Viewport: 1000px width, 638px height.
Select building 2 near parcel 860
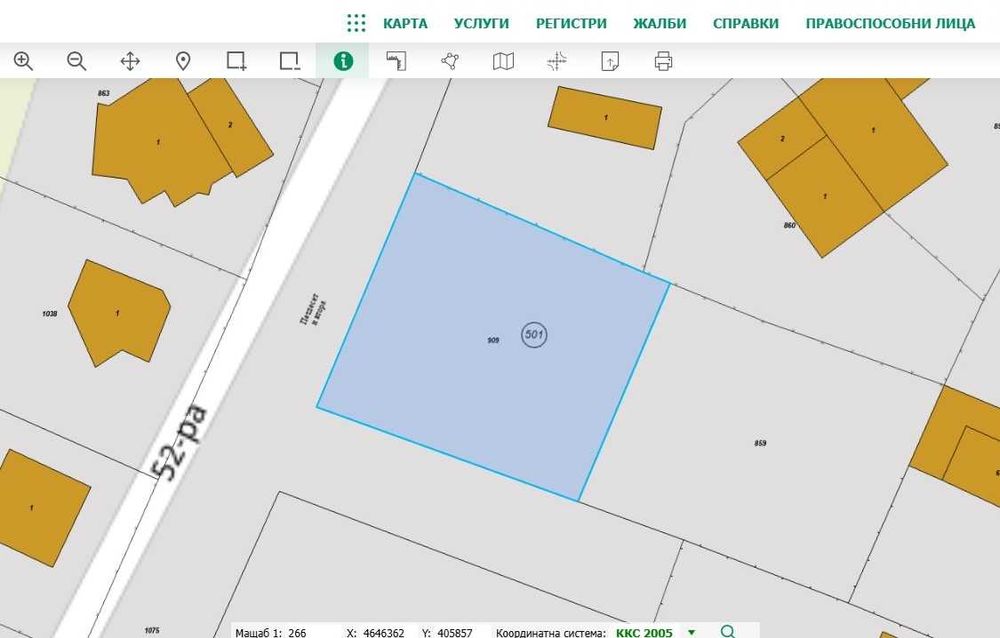783,138
